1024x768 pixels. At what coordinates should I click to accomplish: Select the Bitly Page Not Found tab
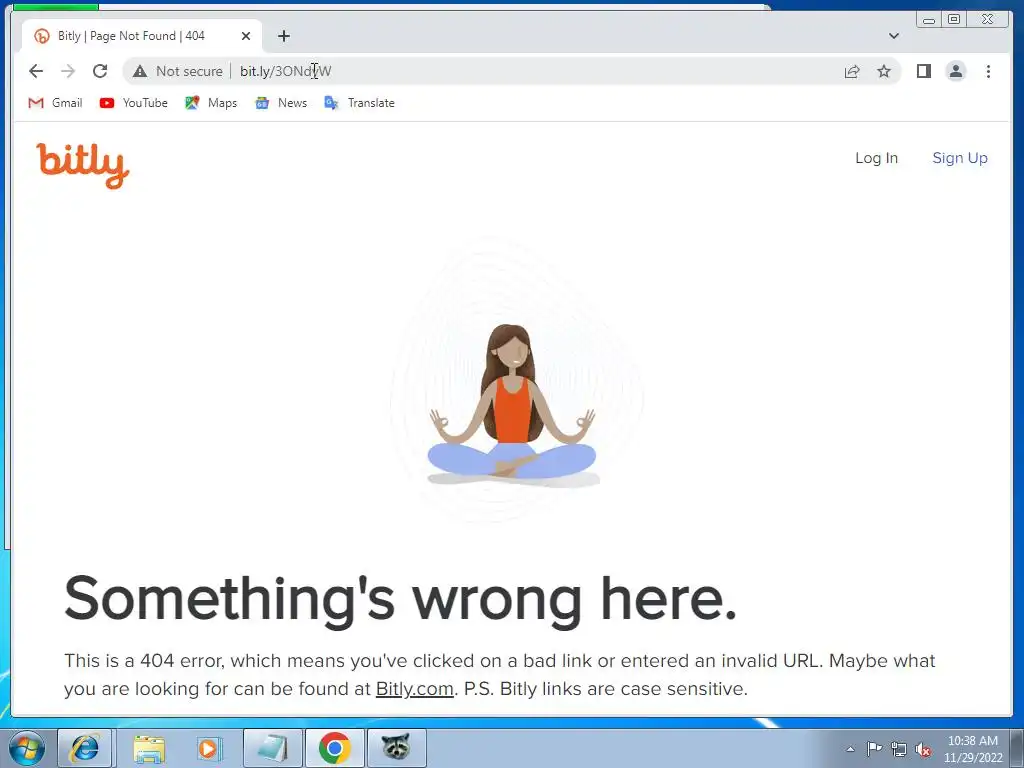pos(142,36)
